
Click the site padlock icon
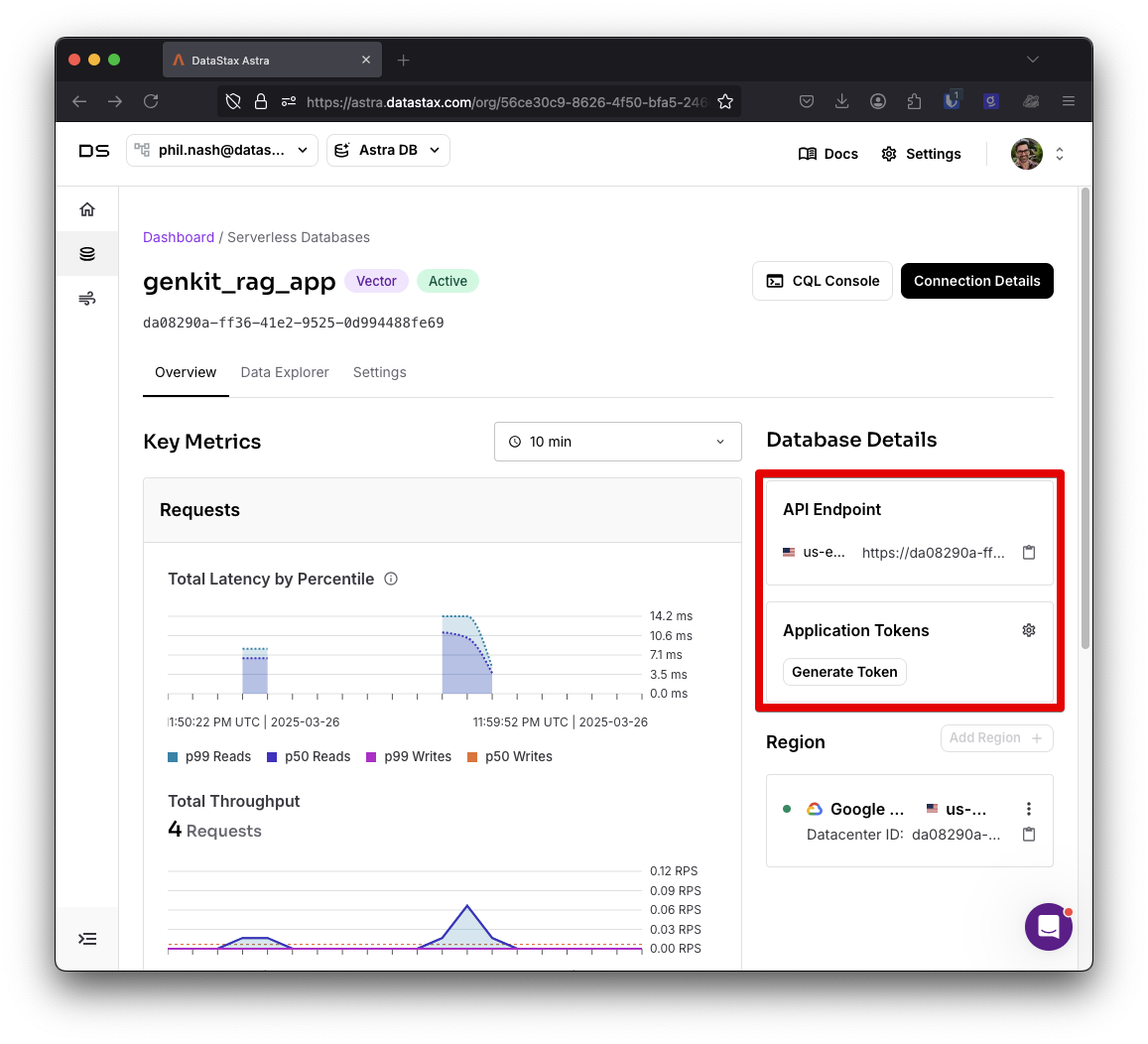[261, 102]
